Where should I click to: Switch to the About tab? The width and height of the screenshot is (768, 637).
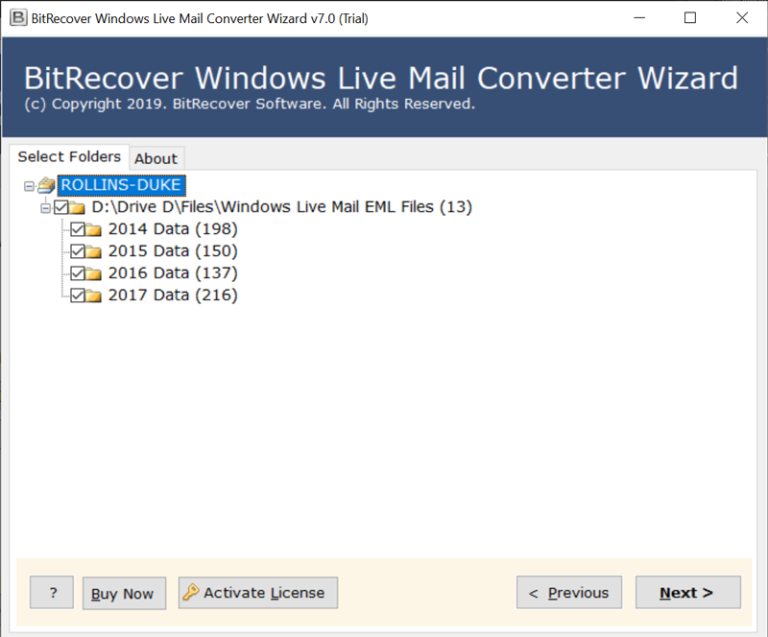tap(156, 158)
